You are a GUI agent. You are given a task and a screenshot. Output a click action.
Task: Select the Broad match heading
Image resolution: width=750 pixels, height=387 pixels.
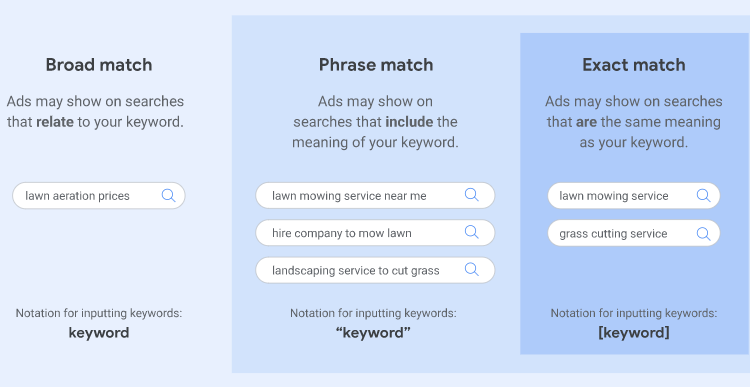pos(99,65)
